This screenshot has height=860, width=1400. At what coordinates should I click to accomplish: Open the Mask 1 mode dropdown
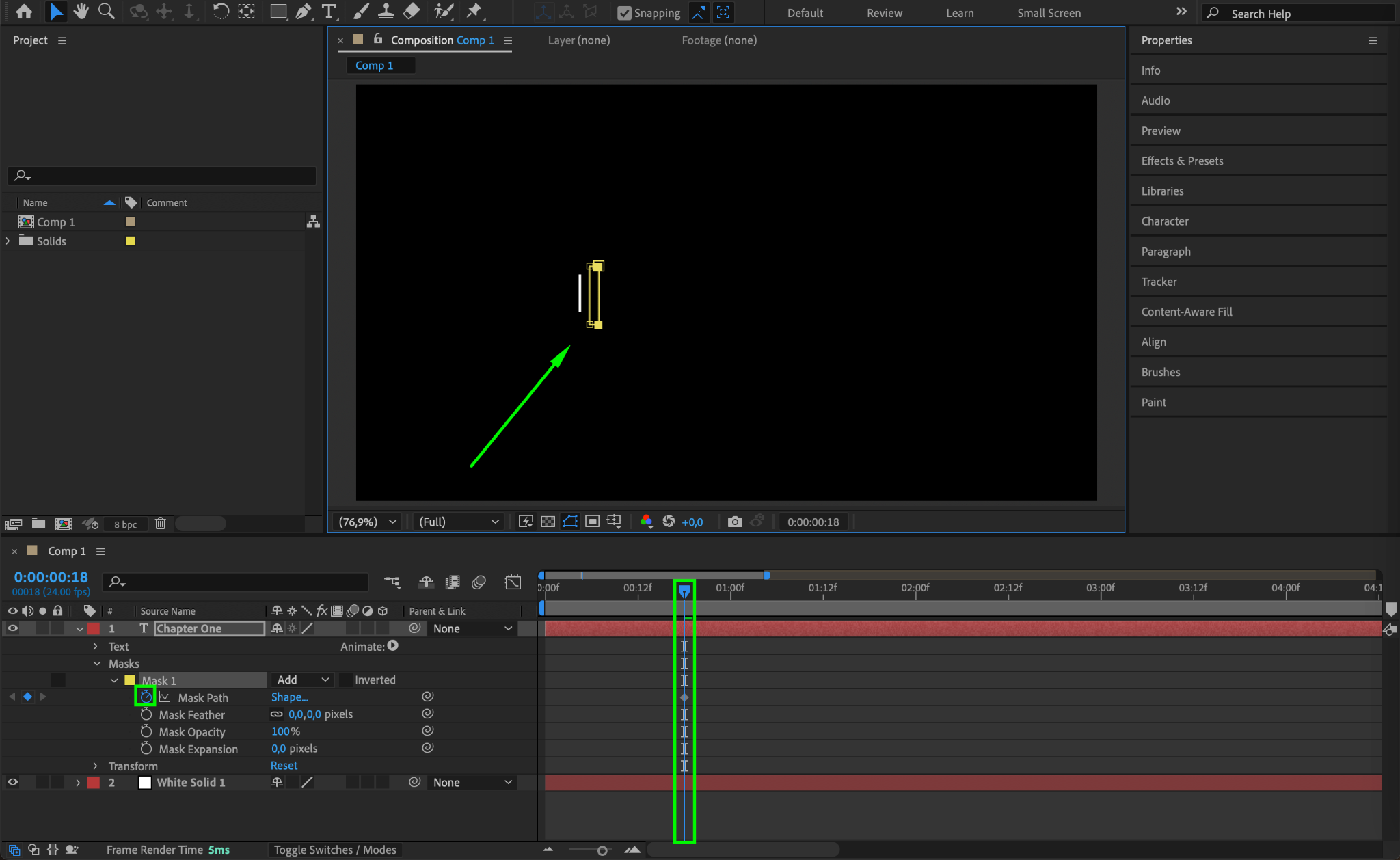tap(303, 680)
